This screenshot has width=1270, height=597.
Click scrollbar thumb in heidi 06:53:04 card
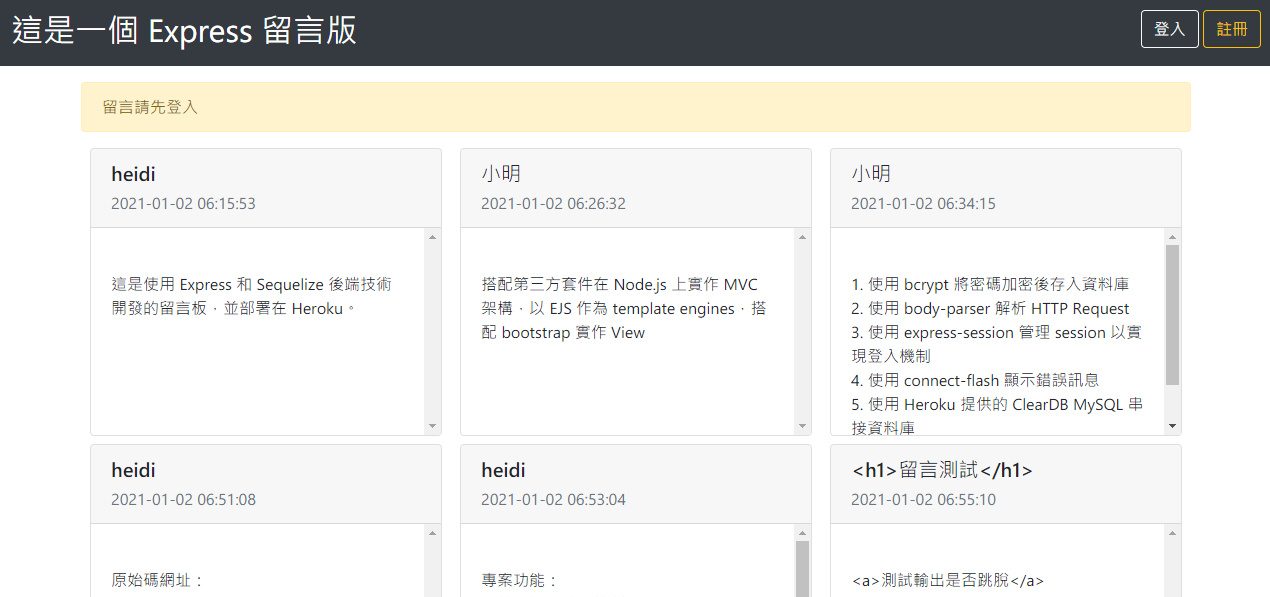[802, 569]
